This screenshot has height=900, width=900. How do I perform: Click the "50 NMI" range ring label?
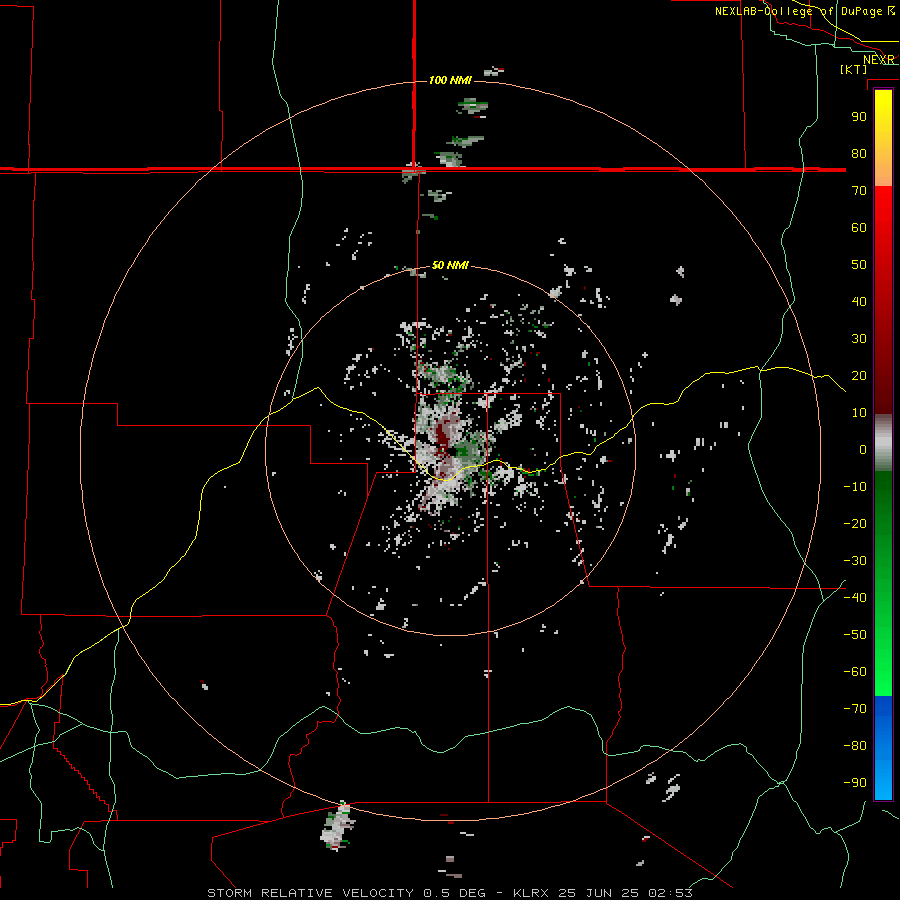450,265
